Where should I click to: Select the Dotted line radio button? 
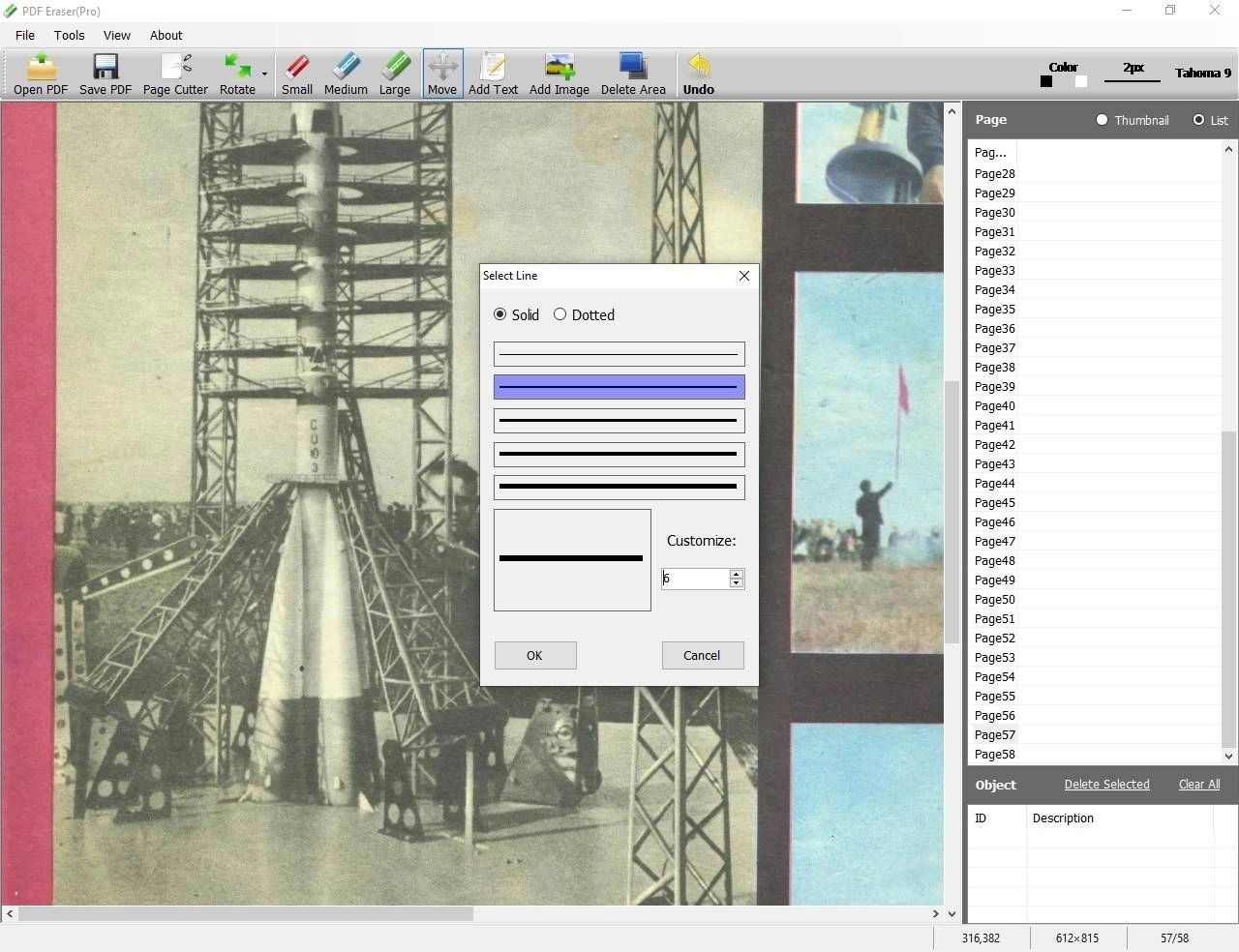(x=559, y=314)
